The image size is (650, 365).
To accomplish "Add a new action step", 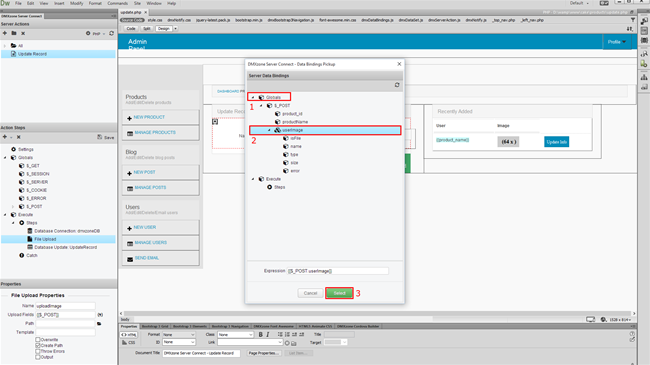I will click(5, 137).
